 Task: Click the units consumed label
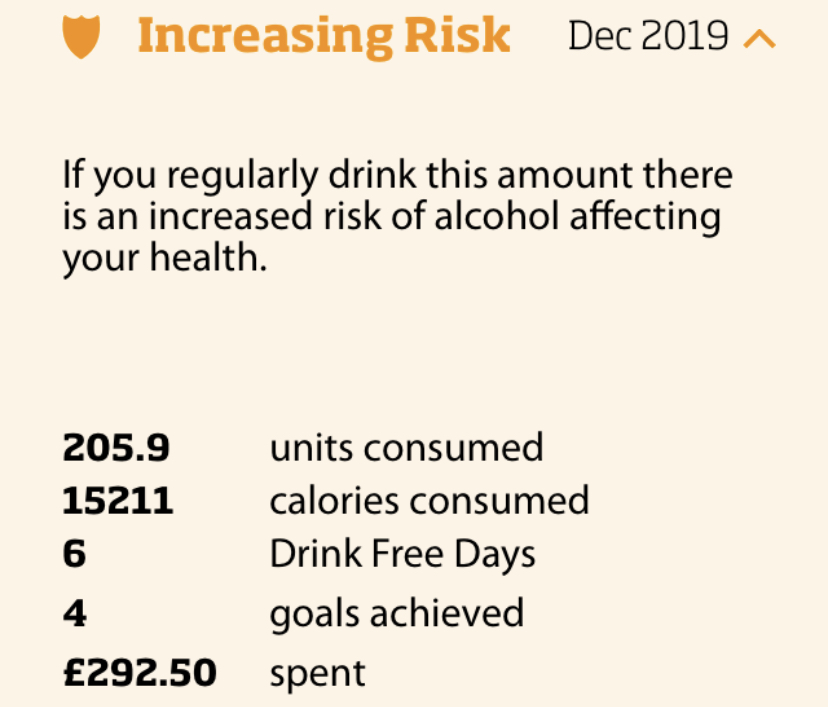[406, 448]
